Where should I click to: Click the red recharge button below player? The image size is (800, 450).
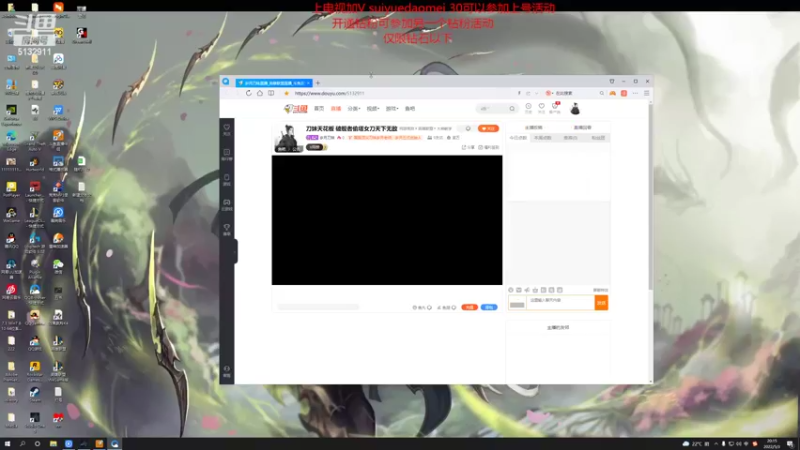[x=469, y=307]
